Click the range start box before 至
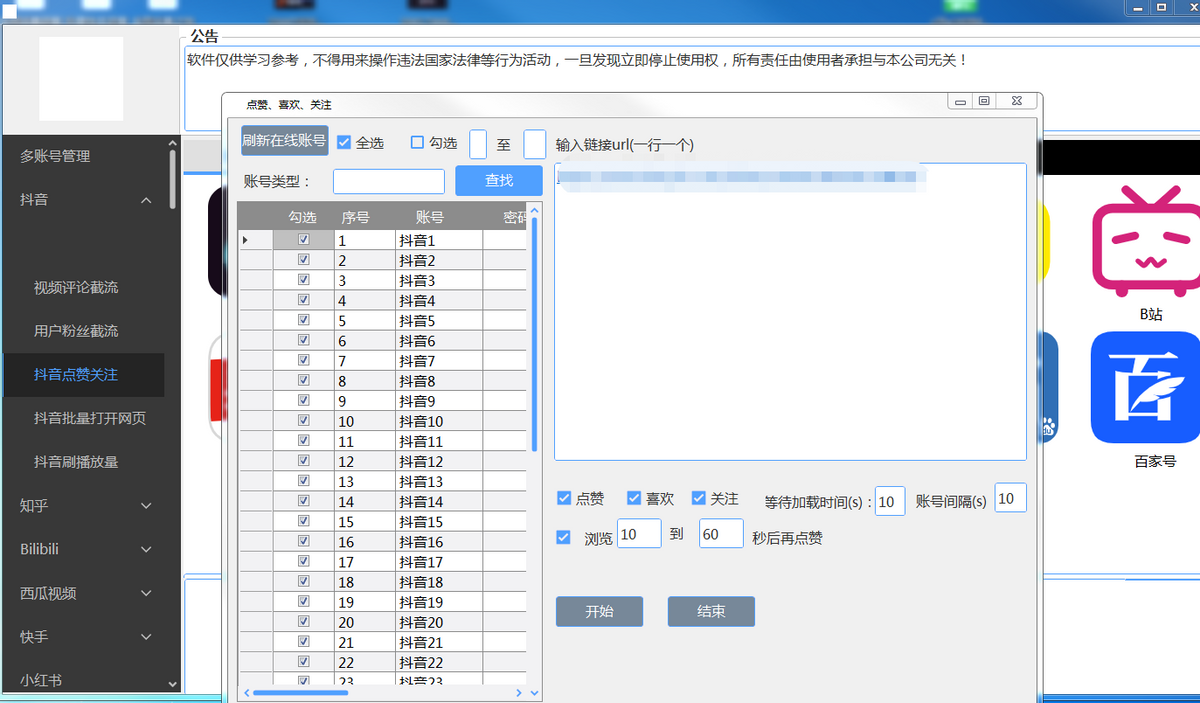This screenshot has height=703, width=1200. (478, 143)
